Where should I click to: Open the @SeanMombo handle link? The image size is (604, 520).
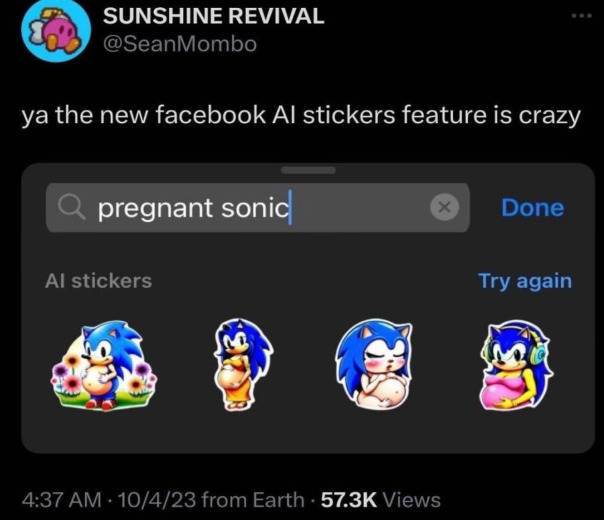point(182,44)
